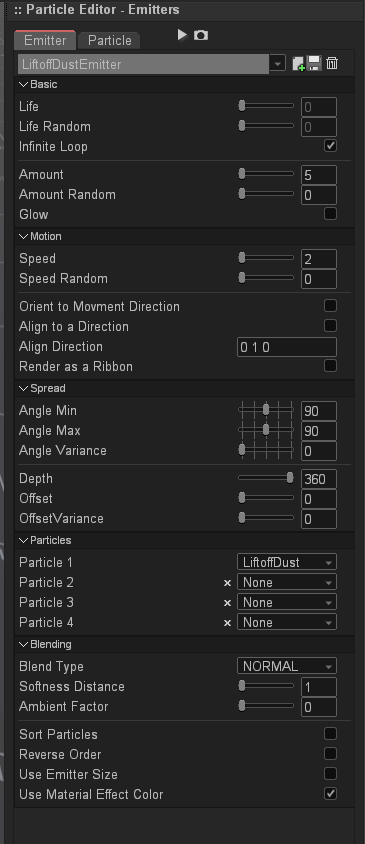The width and height of the screenshot is (365, 844).
Task: Create a new emitter with plus icon
Action: pos(298,64)
